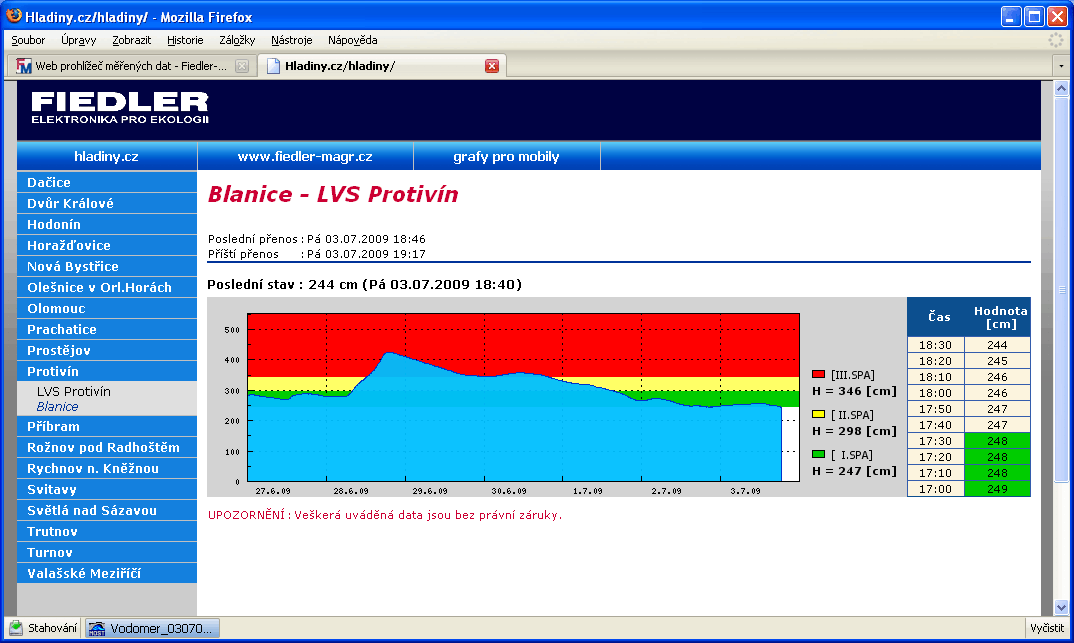Select Světlá nad Sázavou in the sidebar
This screenshot has height=643, width=1074.
click(107, 511)
